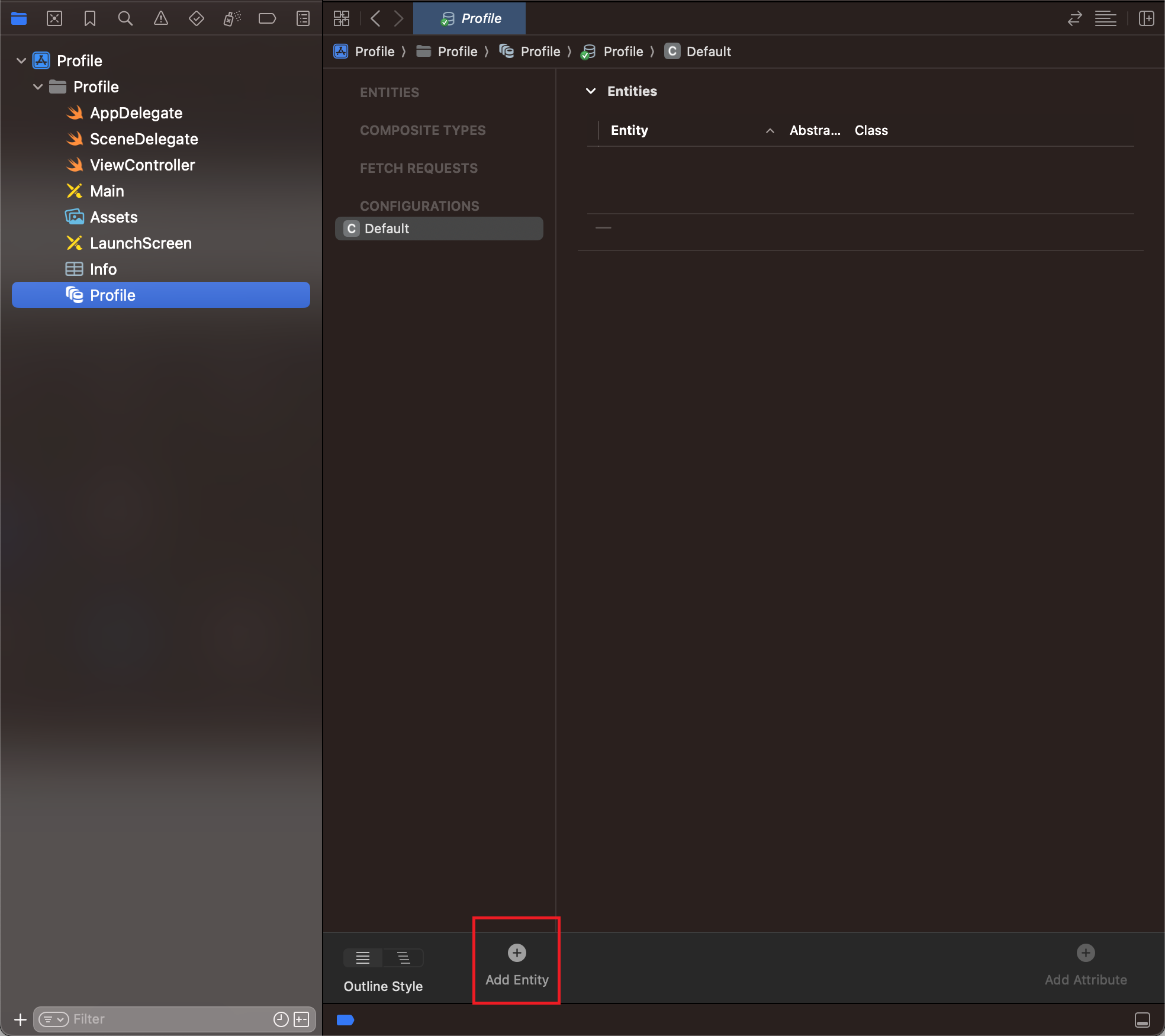The width and height of the screenshot is (1165, 1036).
Task: Open the Test navigator diamond icon
Action: pos(196,18)
